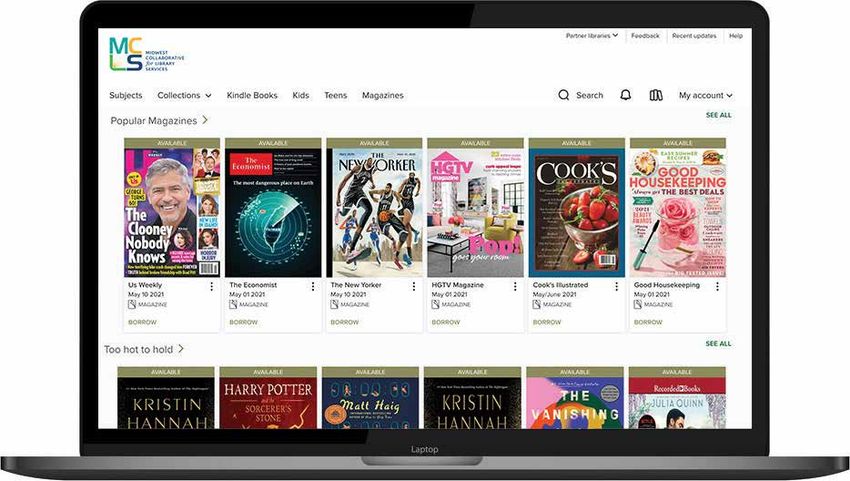Screen dimensions: 850x481
Task: Borrow Us Weekly magazine
Action: (142, 322)
